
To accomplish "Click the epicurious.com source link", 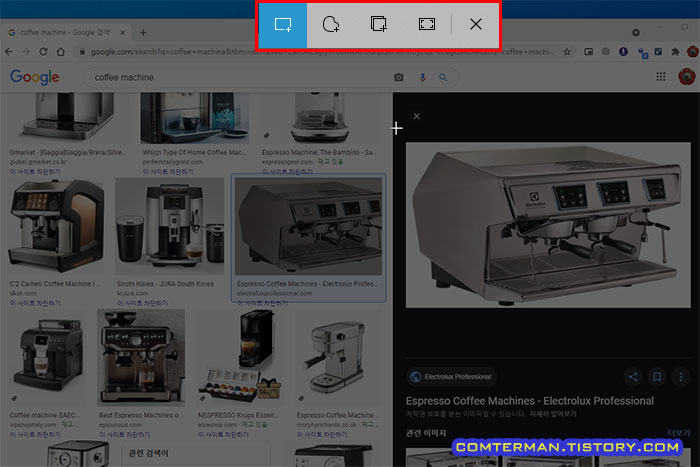I will [121, 425].
